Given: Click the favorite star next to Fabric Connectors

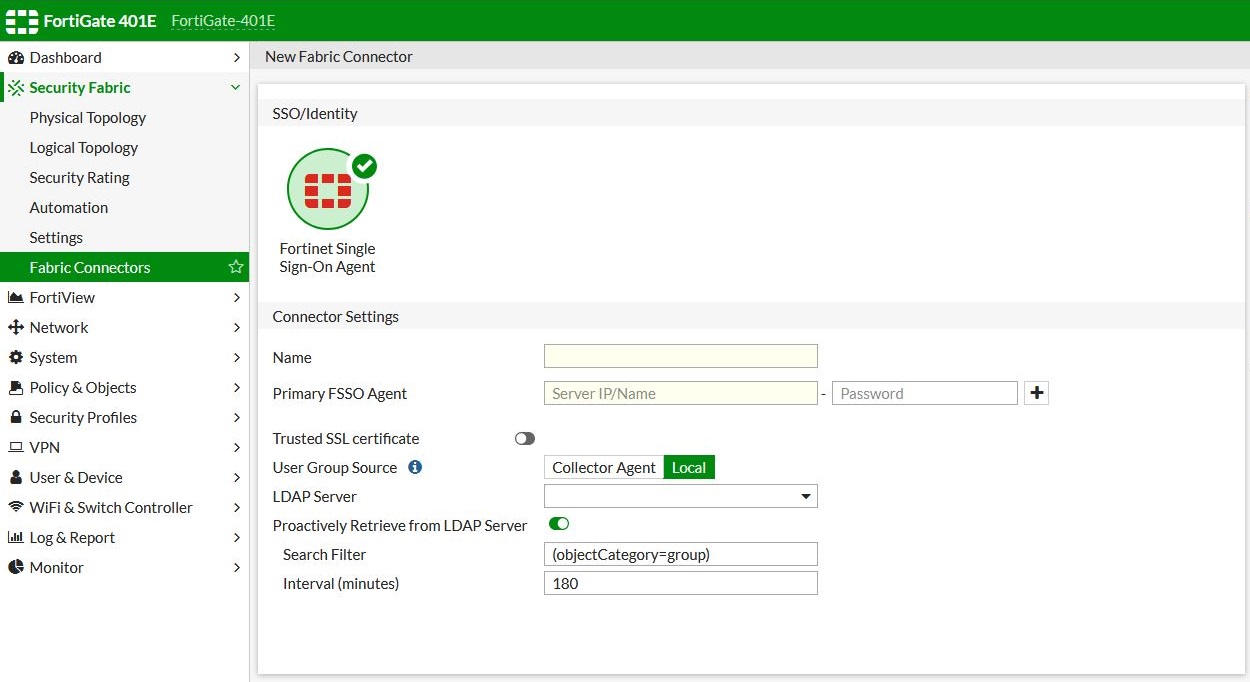Looking at the screenshot, I should (x=236, y=267).
